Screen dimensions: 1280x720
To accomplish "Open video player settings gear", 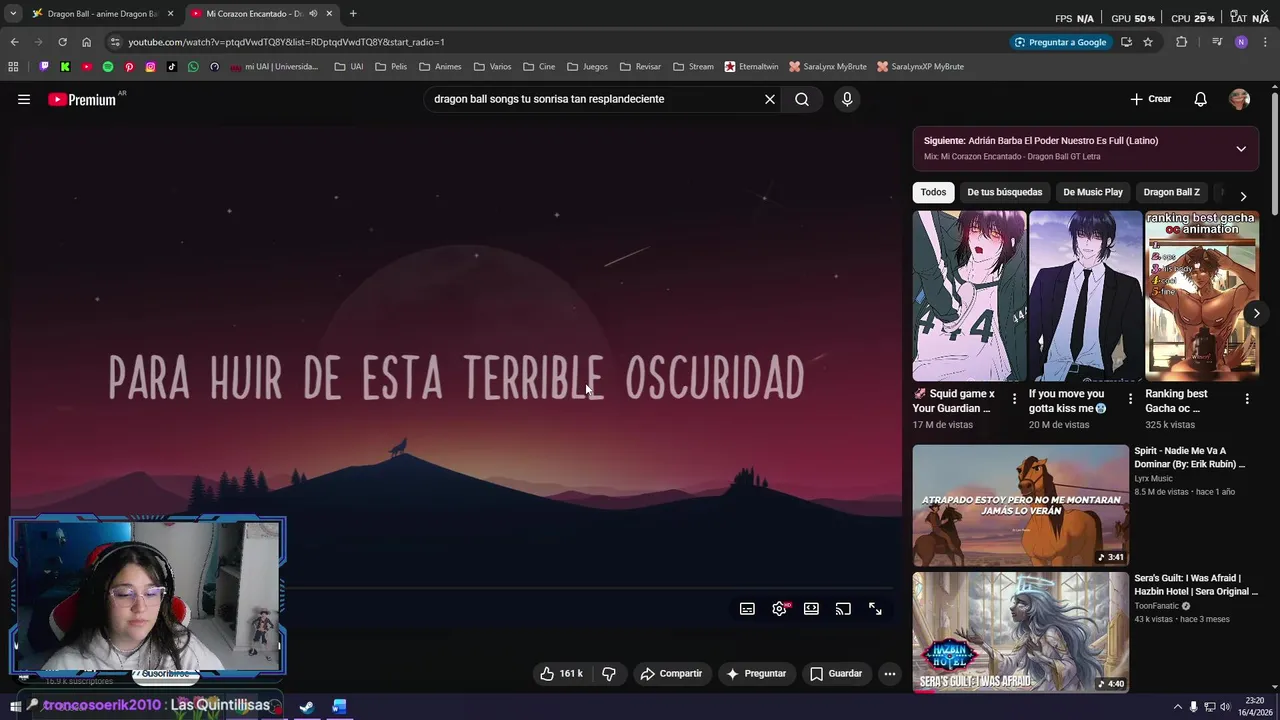I will pos(779,609).
